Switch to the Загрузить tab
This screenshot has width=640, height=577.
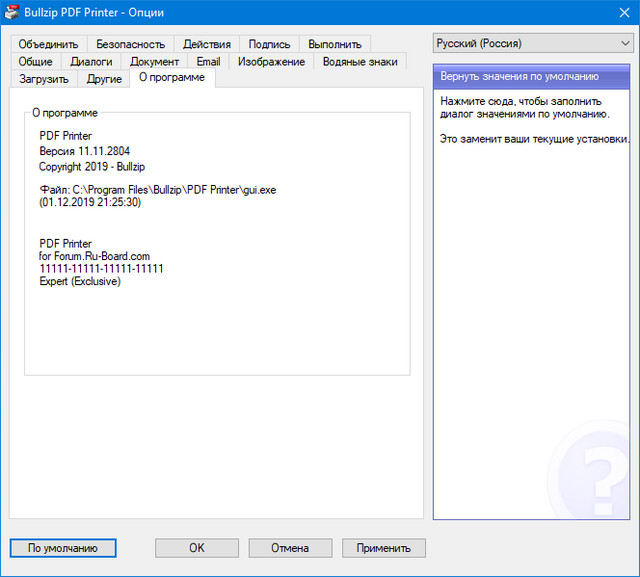coord(44,78)
